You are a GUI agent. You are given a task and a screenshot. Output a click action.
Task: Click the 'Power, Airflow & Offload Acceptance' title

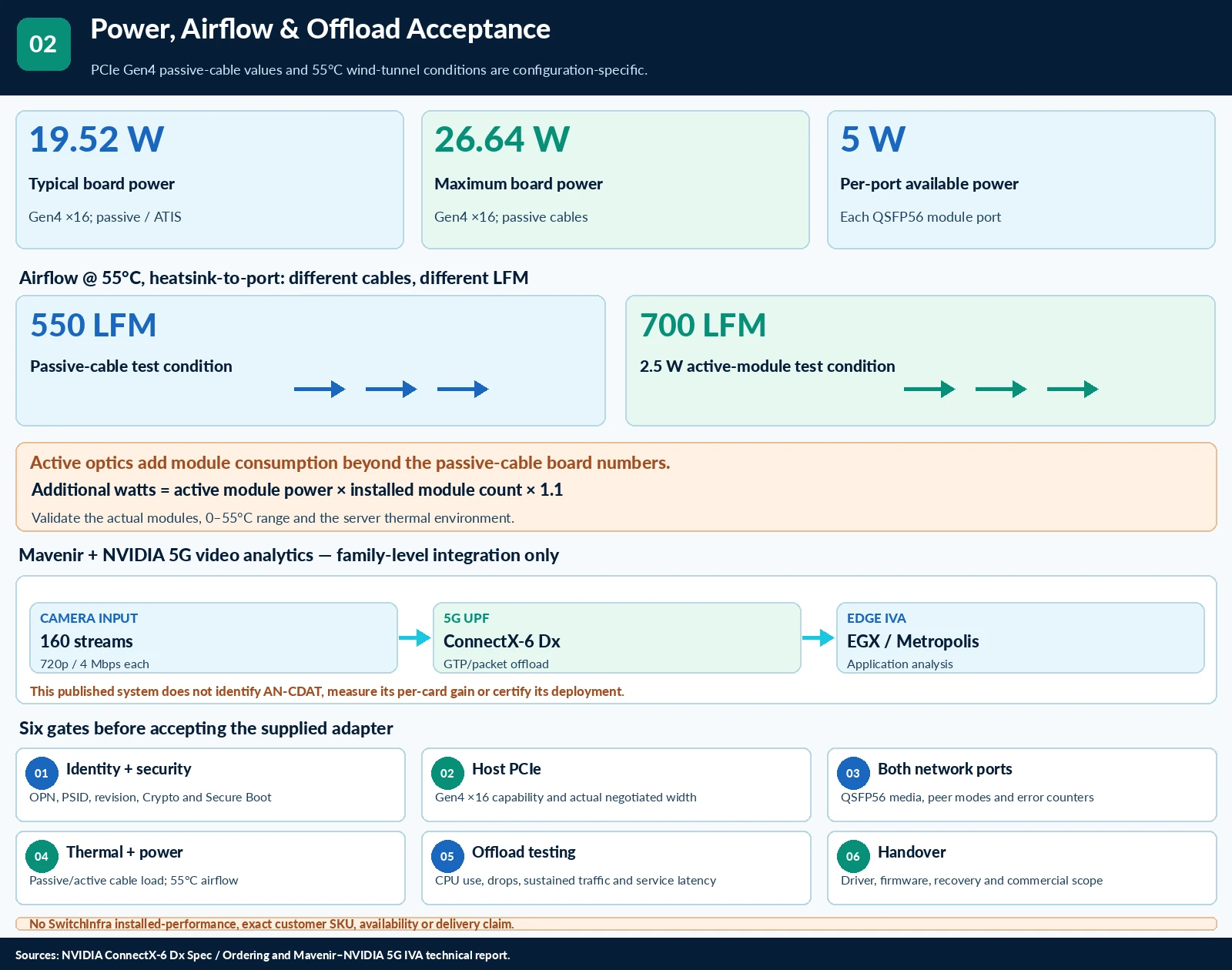pyautogui.click(x=320, y=29)
